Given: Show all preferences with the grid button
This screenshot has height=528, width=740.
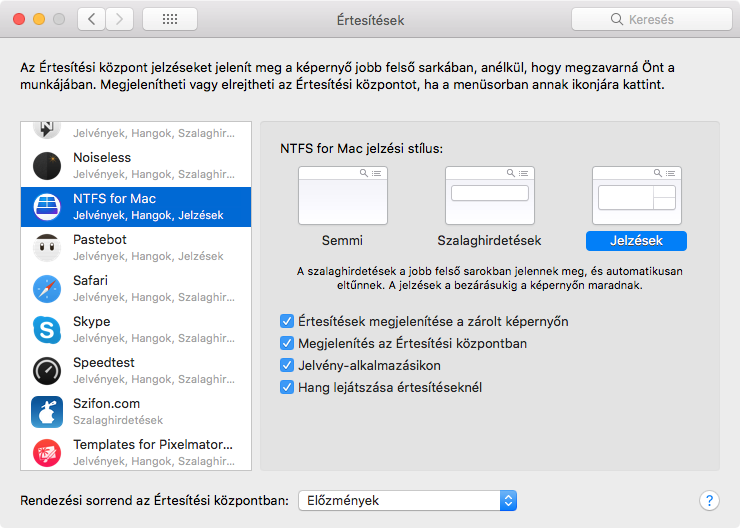Looking at the screenshot, I should (x=170, y=19).
